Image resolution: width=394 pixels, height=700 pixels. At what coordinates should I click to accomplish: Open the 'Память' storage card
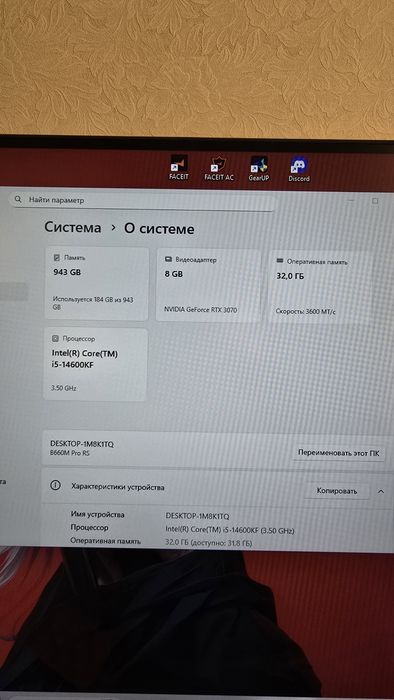coord(96,284)
